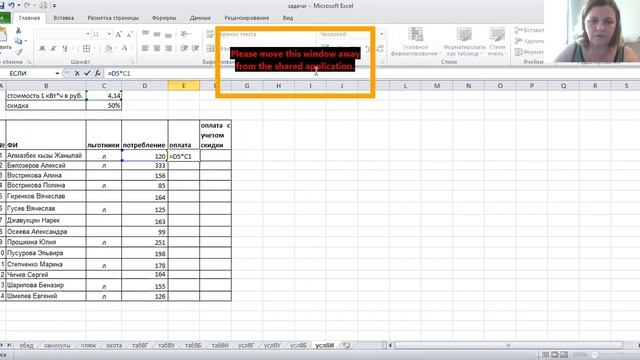640x360 pixels.
Task: Cancel formula entry with the X icon
Action: (77, 73)
